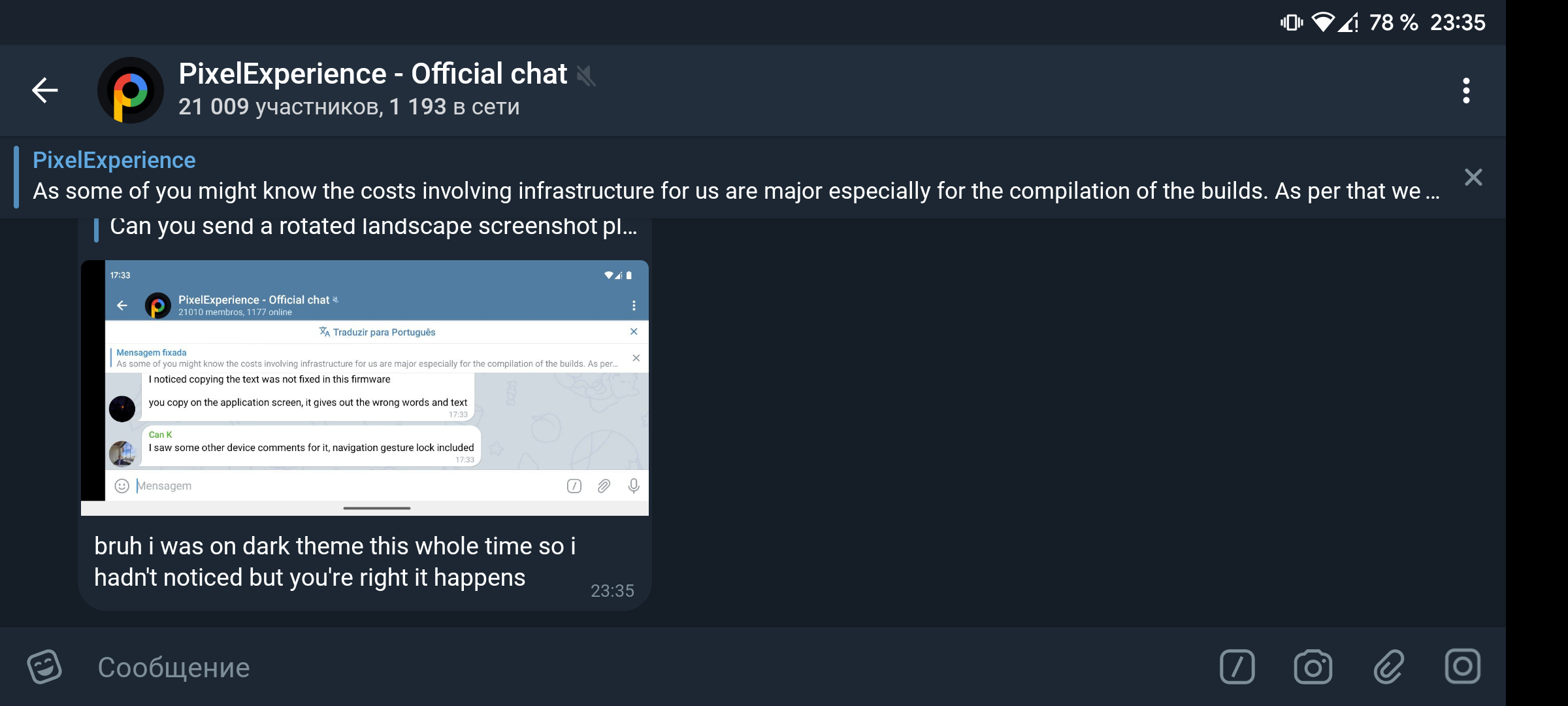1568x706 pixels.
Task: Tap the members count subtitle
Action: pos(349,107)
